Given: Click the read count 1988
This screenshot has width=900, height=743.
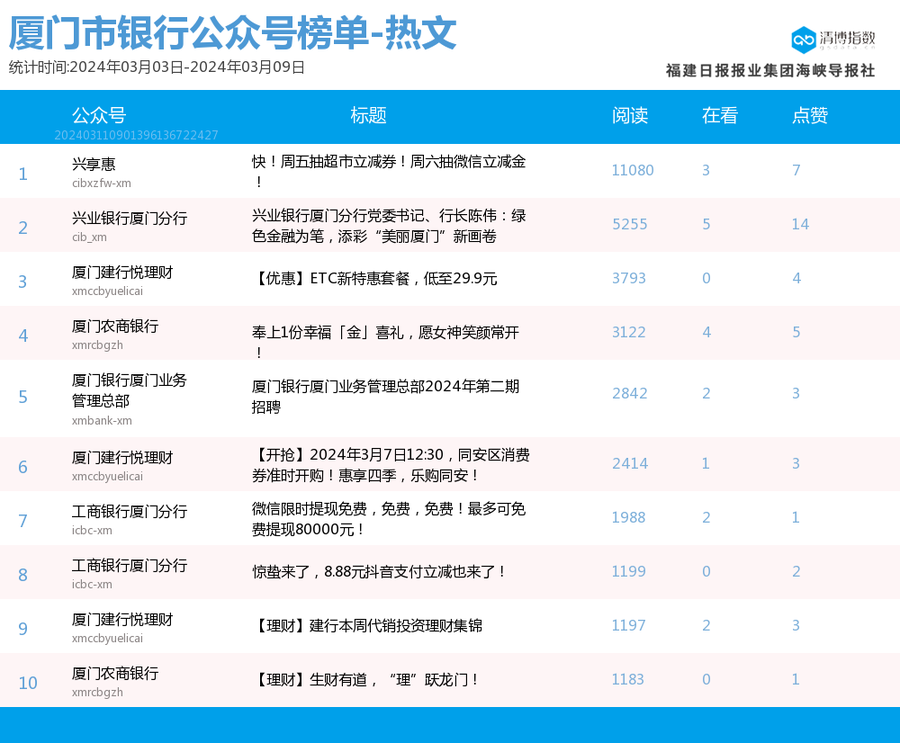Looking at the screenshot, I should (x=629, y=517).
